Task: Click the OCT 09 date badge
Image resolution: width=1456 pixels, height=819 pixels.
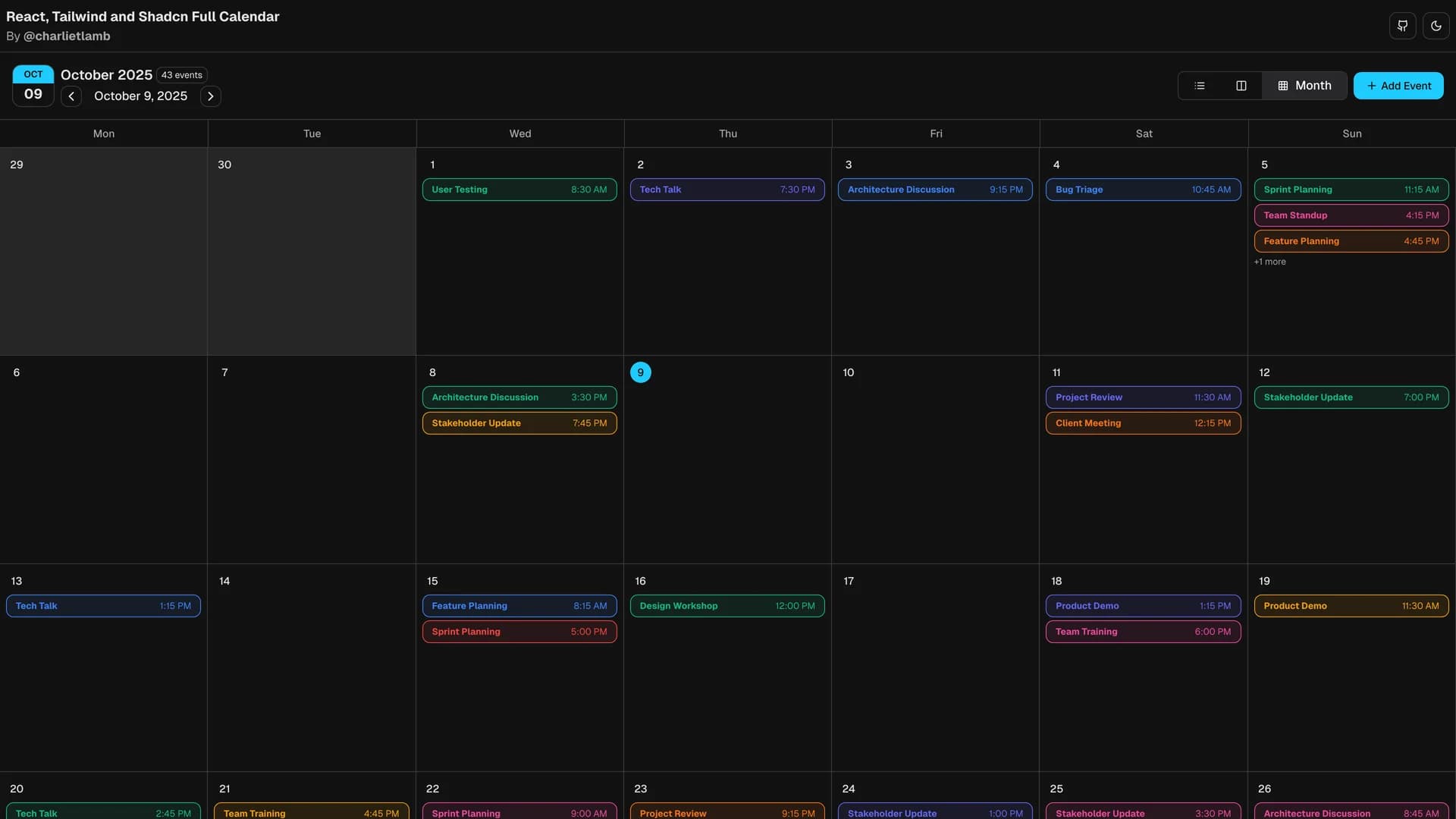Action: tap(33, 85)
